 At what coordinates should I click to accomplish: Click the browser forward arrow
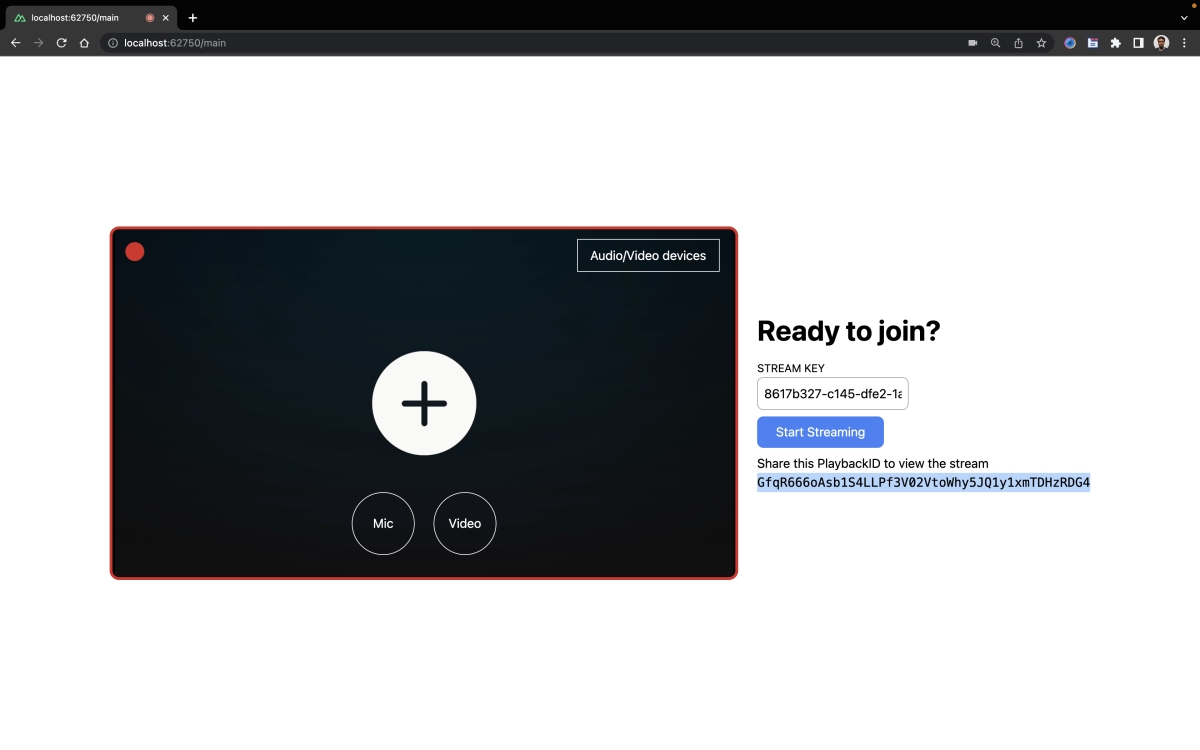(38, 43)
